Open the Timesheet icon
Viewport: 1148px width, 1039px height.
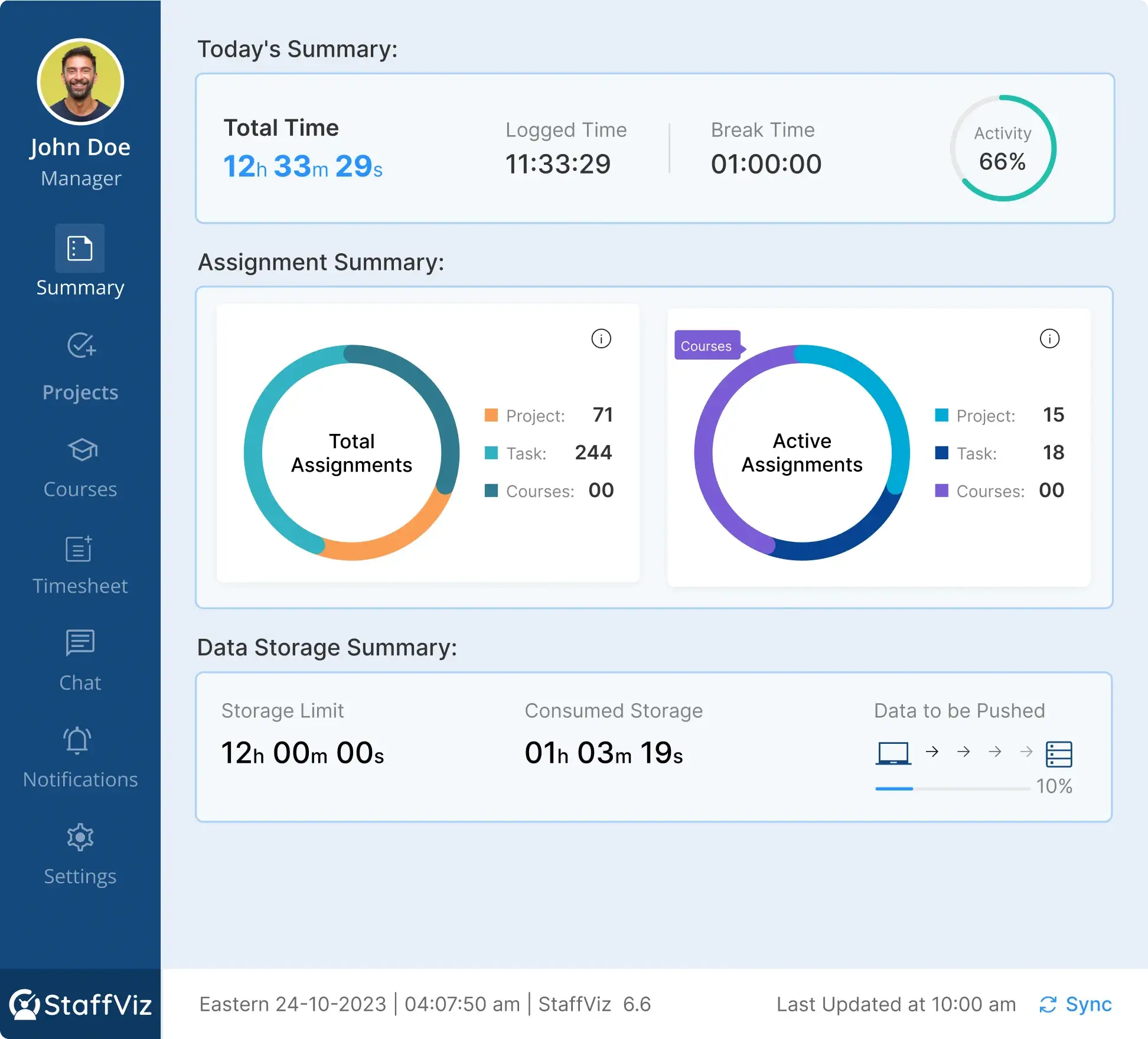79,549
